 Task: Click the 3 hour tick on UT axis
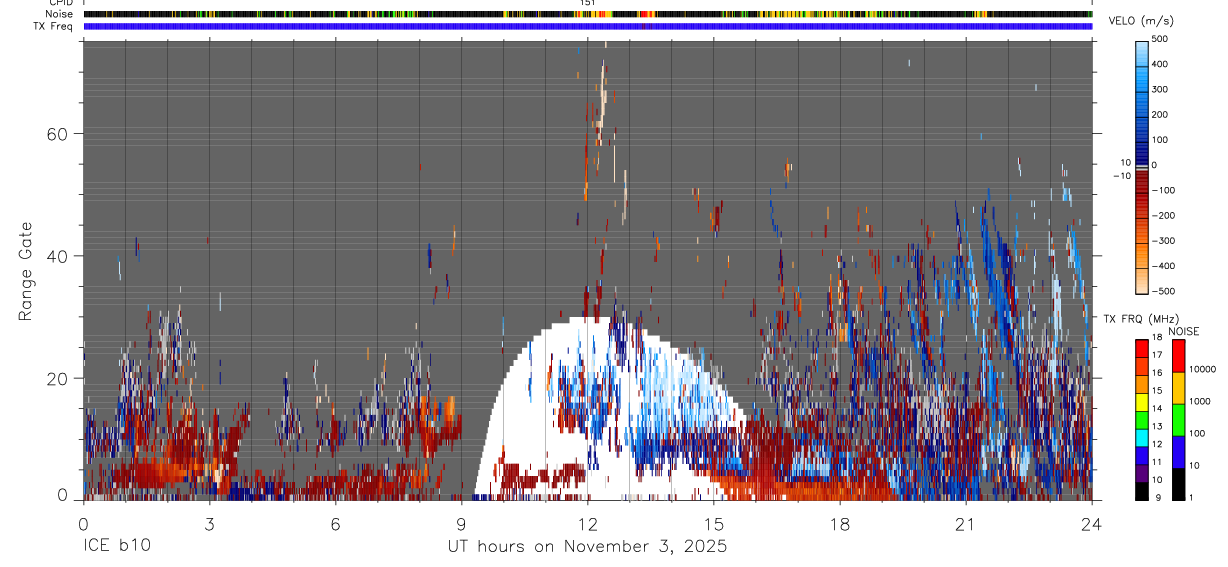pos(209,523)
